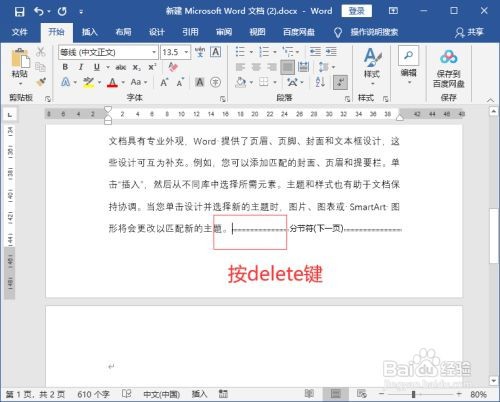
Task: Click character border A icon
Action: click(x=216, y=52)
